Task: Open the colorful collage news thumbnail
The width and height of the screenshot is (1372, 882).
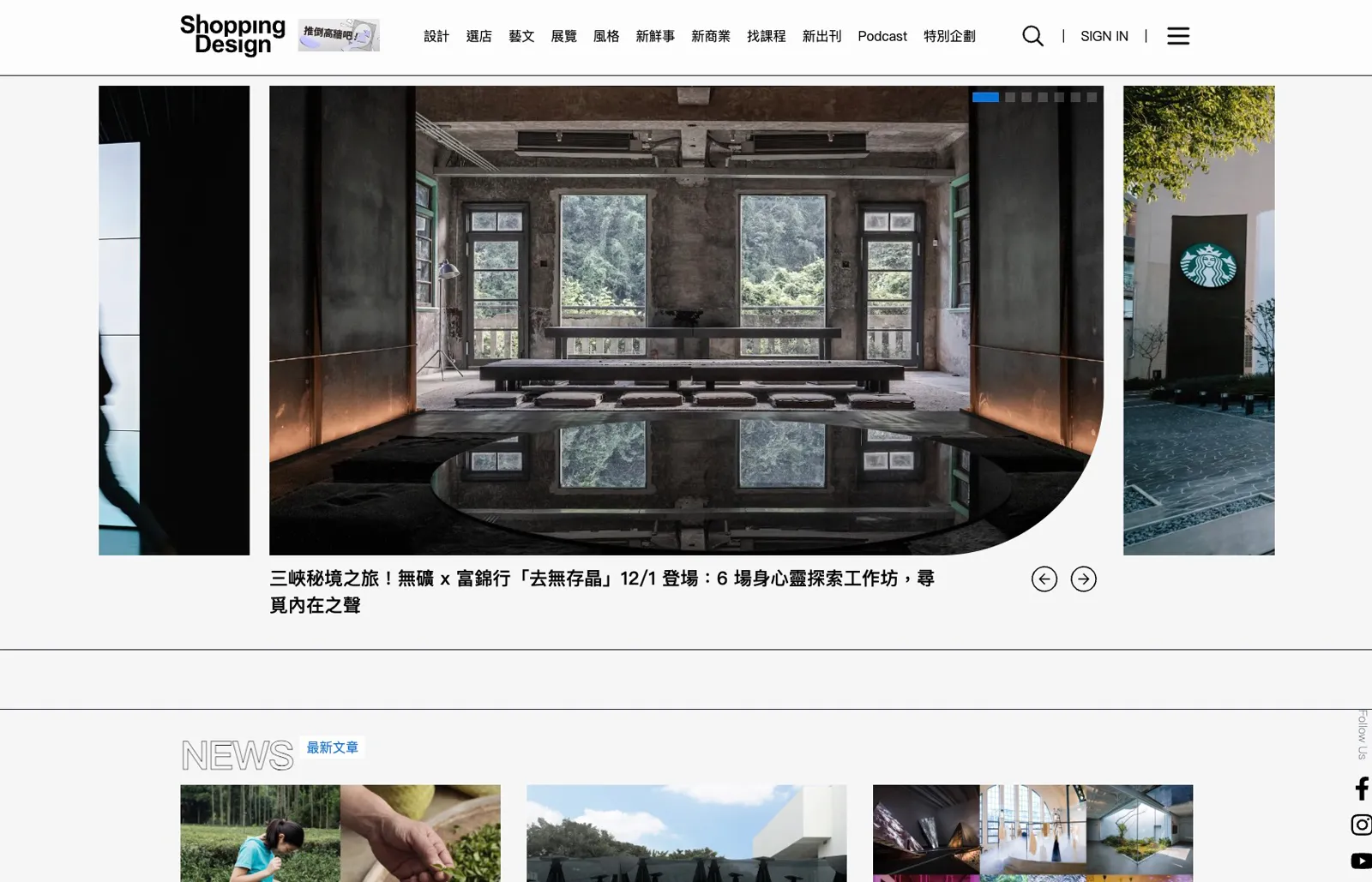Action: [x=1032, y=833]
